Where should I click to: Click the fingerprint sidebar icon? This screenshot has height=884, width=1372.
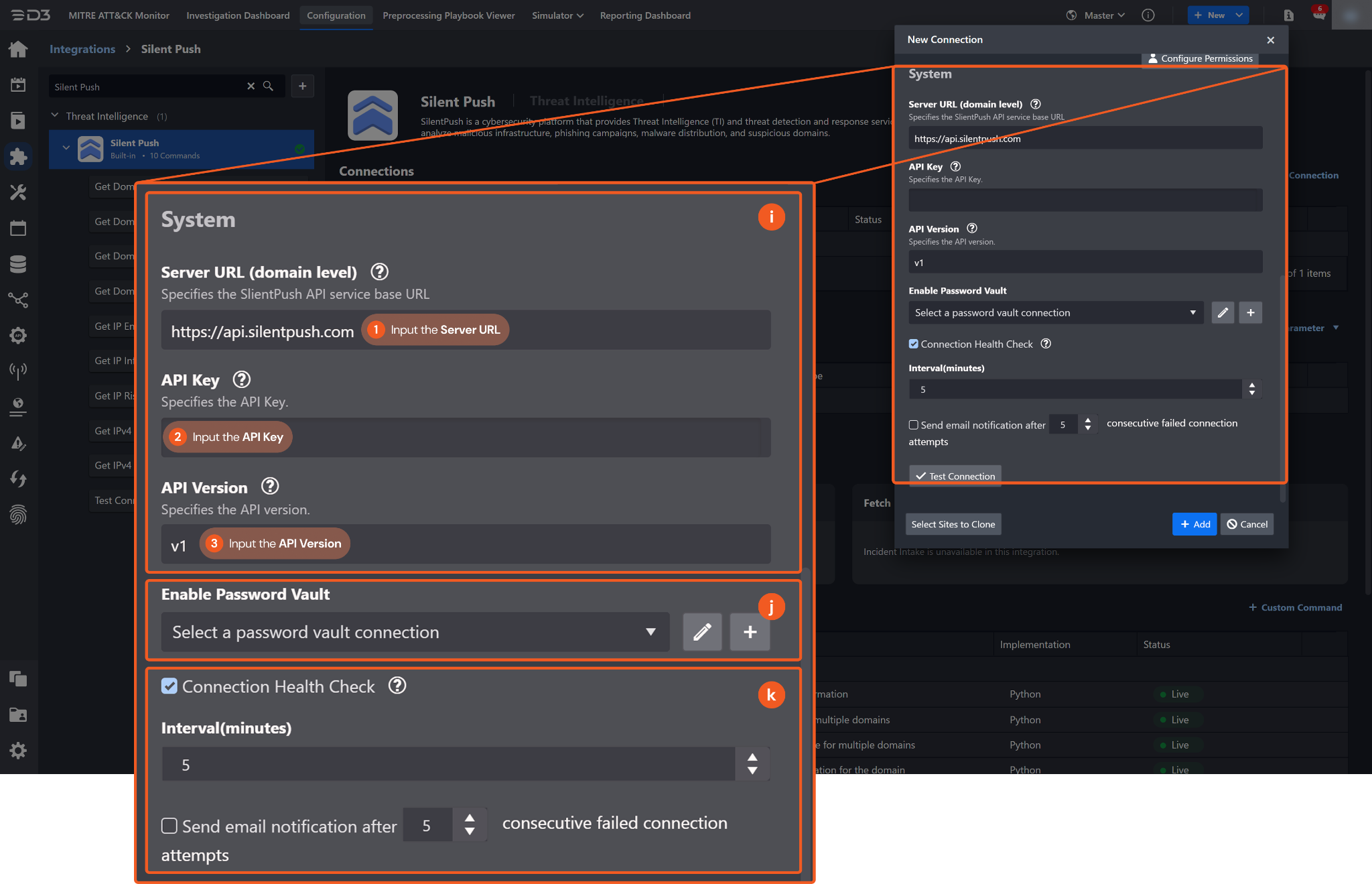(18, 515)
